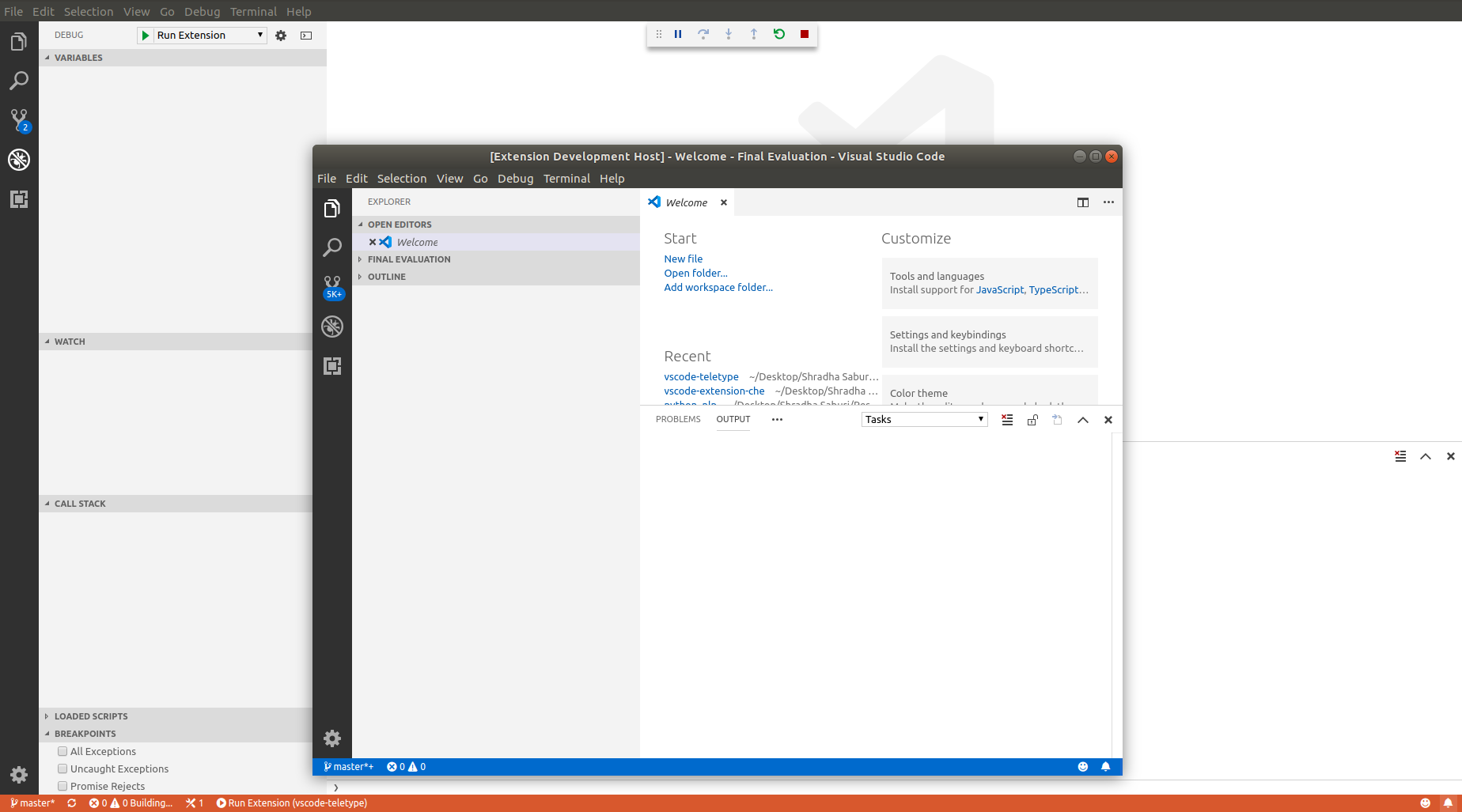This screenshot has width=1462, height=812.
Task: Open Manage gear in main window activity bar
Action: 19,775
